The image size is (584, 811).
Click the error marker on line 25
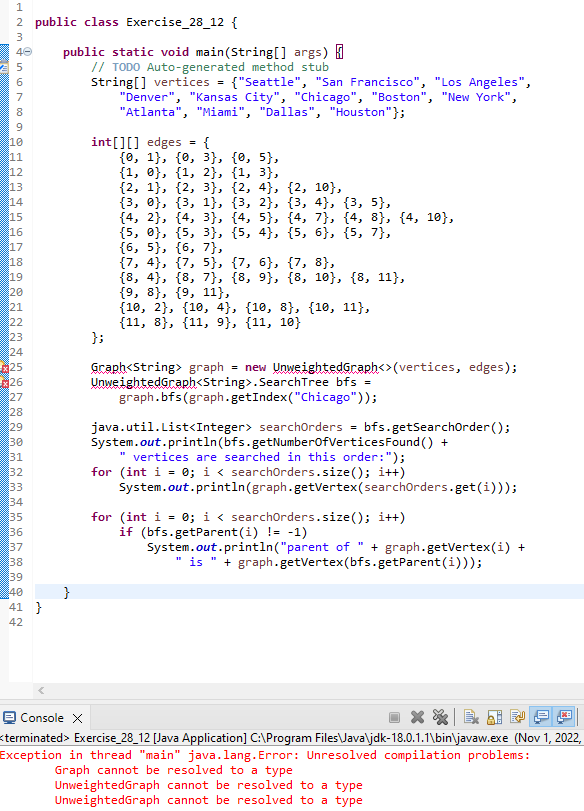(x=5, y=367)
